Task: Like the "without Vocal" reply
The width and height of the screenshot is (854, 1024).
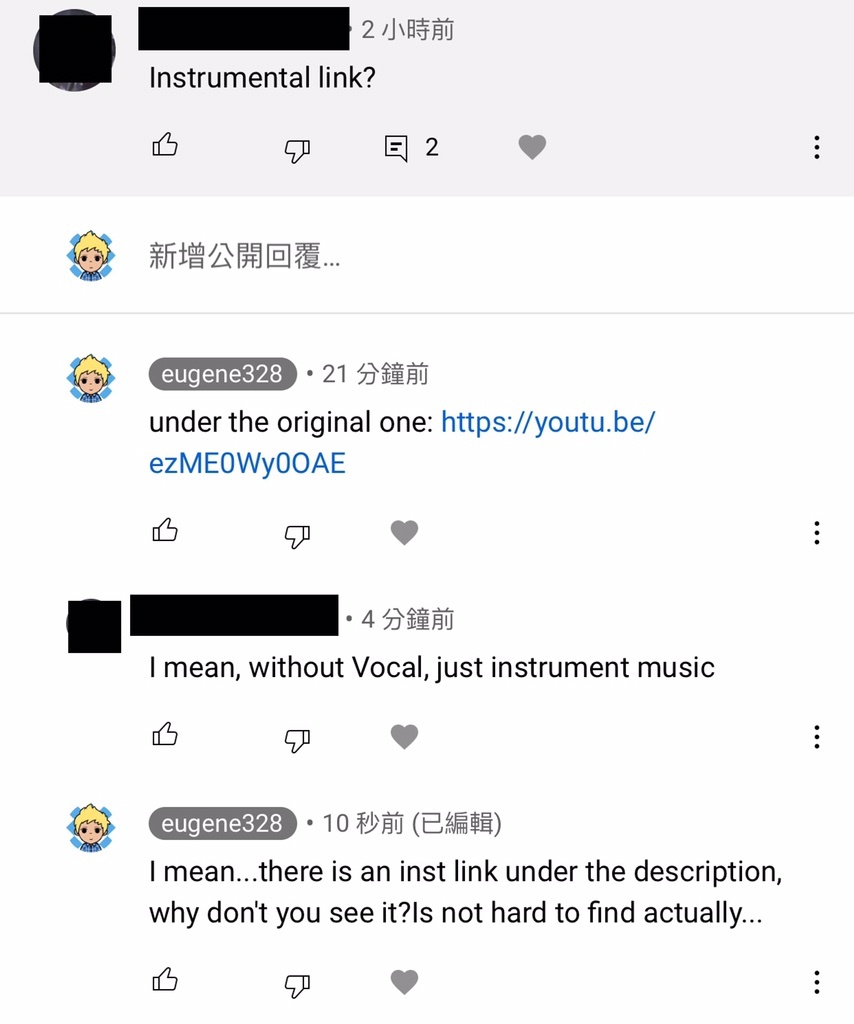Action: pos(165,734)
